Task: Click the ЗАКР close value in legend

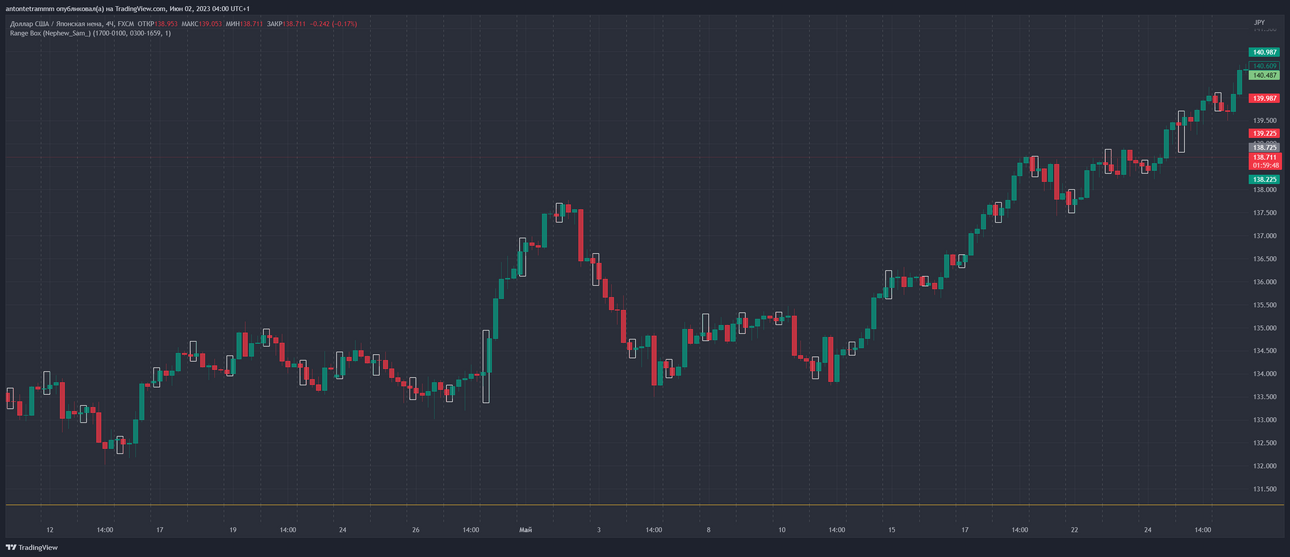Action: point(285,23)
